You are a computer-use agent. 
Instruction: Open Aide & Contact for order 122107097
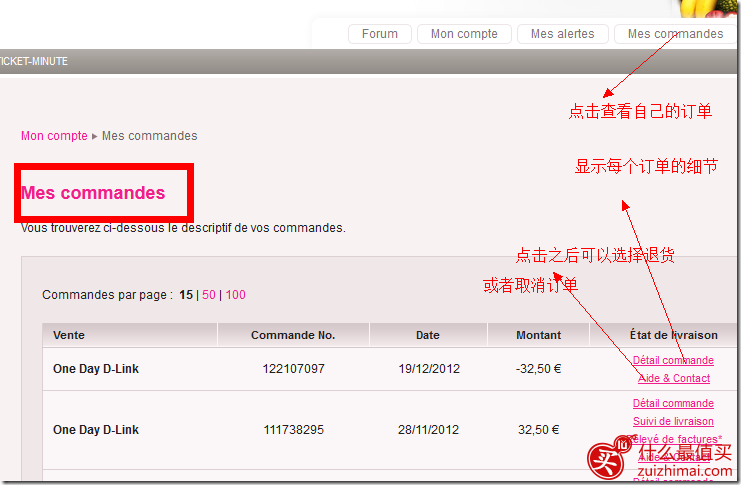pos(674,378)
